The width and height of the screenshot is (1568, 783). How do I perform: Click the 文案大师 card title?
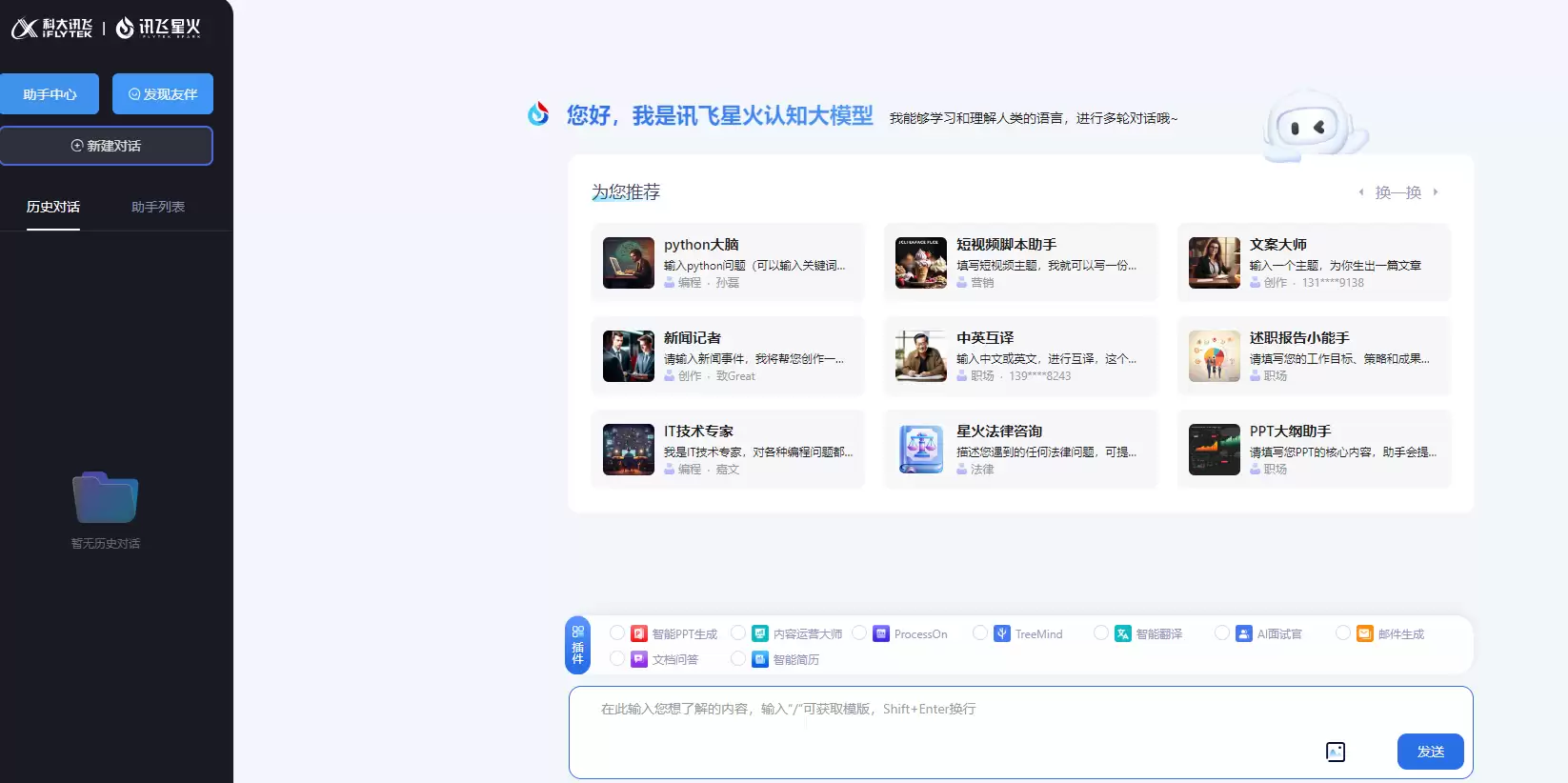1278,245
